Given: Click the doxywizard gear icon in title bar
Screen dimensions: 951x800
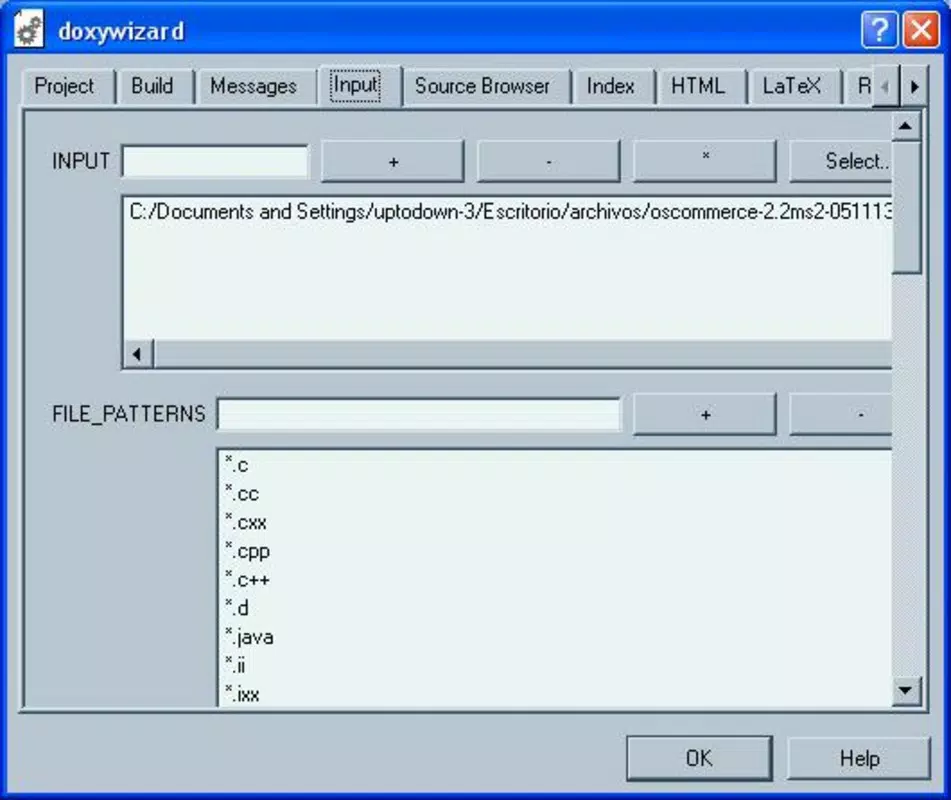Looking at the screenshot, I should tap(28, 29).
